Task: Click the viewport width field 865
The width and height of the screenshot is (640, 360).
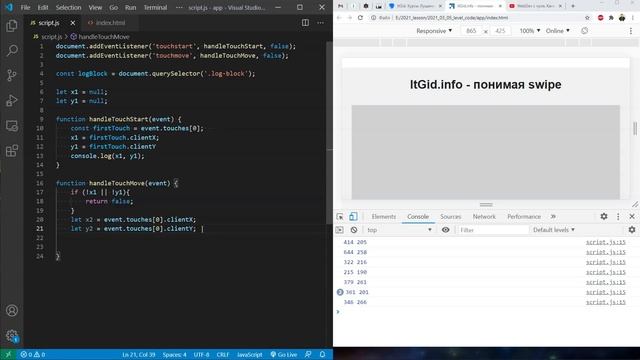Action: [471, 31]
